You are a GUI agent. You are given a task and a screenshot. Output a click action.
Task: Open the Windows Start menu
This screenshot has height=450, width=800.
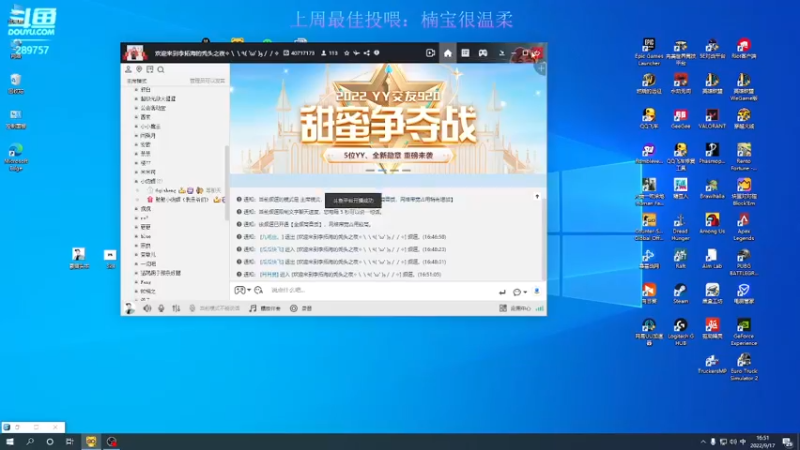click(x=10, y=441)
